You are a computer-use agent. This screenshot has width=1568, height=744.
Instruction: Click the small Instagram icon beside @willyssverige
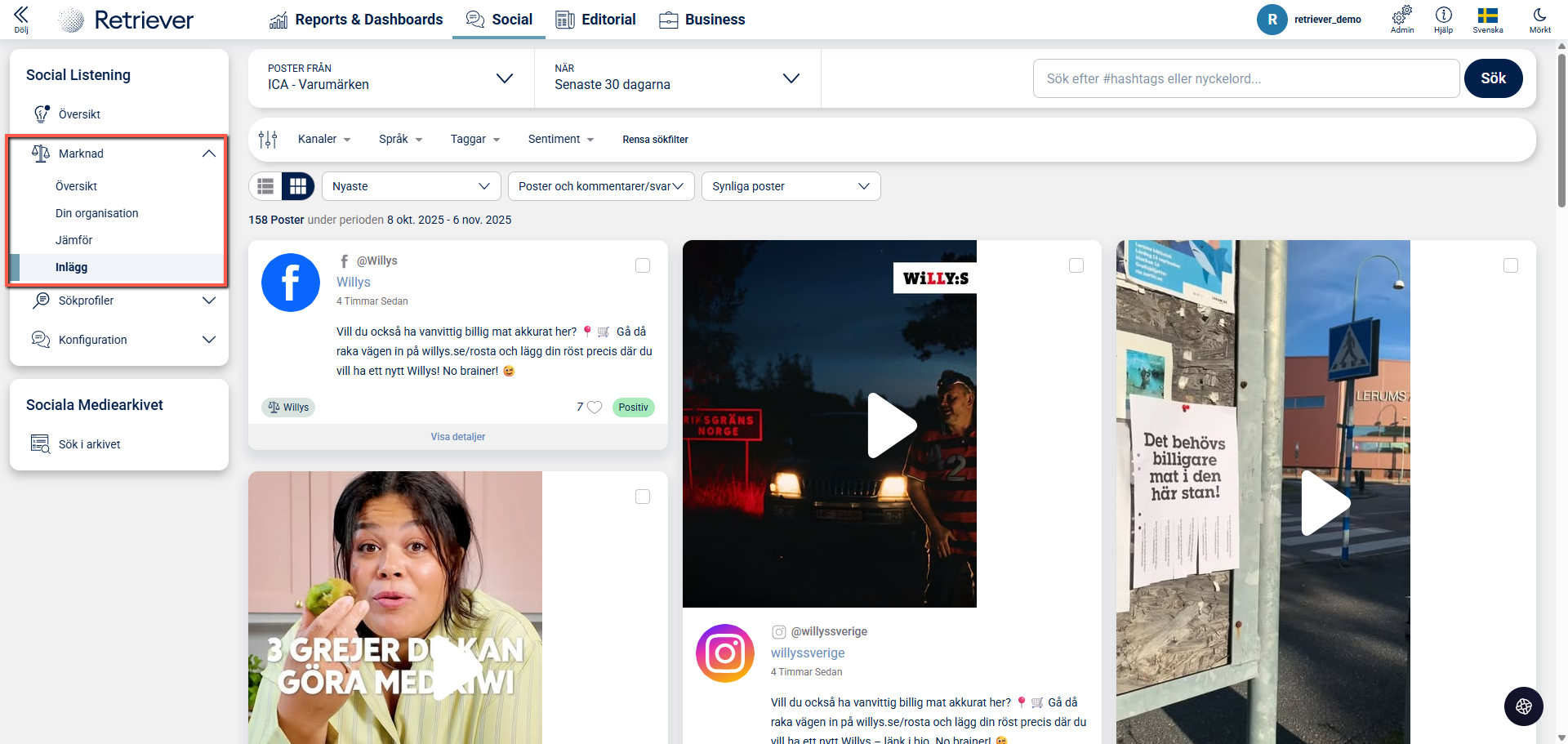[779, 632]
